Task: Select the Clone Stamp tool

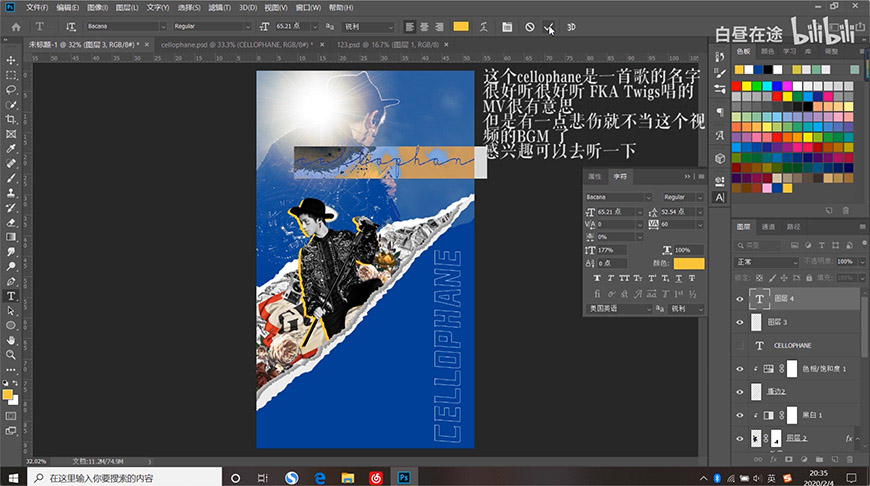Action: click(x=11, y=193)
